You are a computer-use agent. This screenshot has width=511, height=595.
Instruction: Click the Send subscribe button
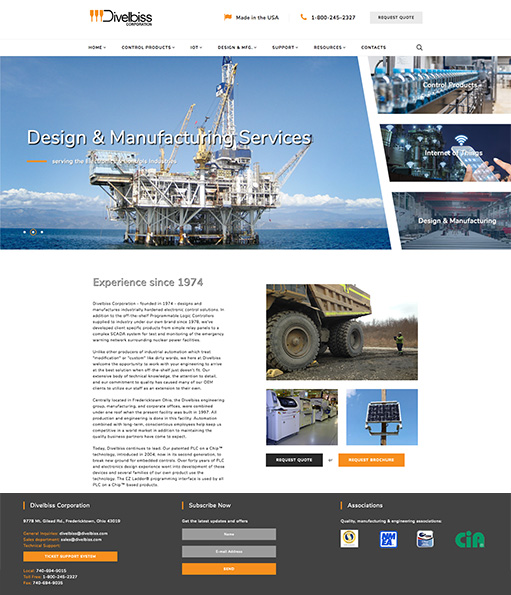(x=229, y=569)
